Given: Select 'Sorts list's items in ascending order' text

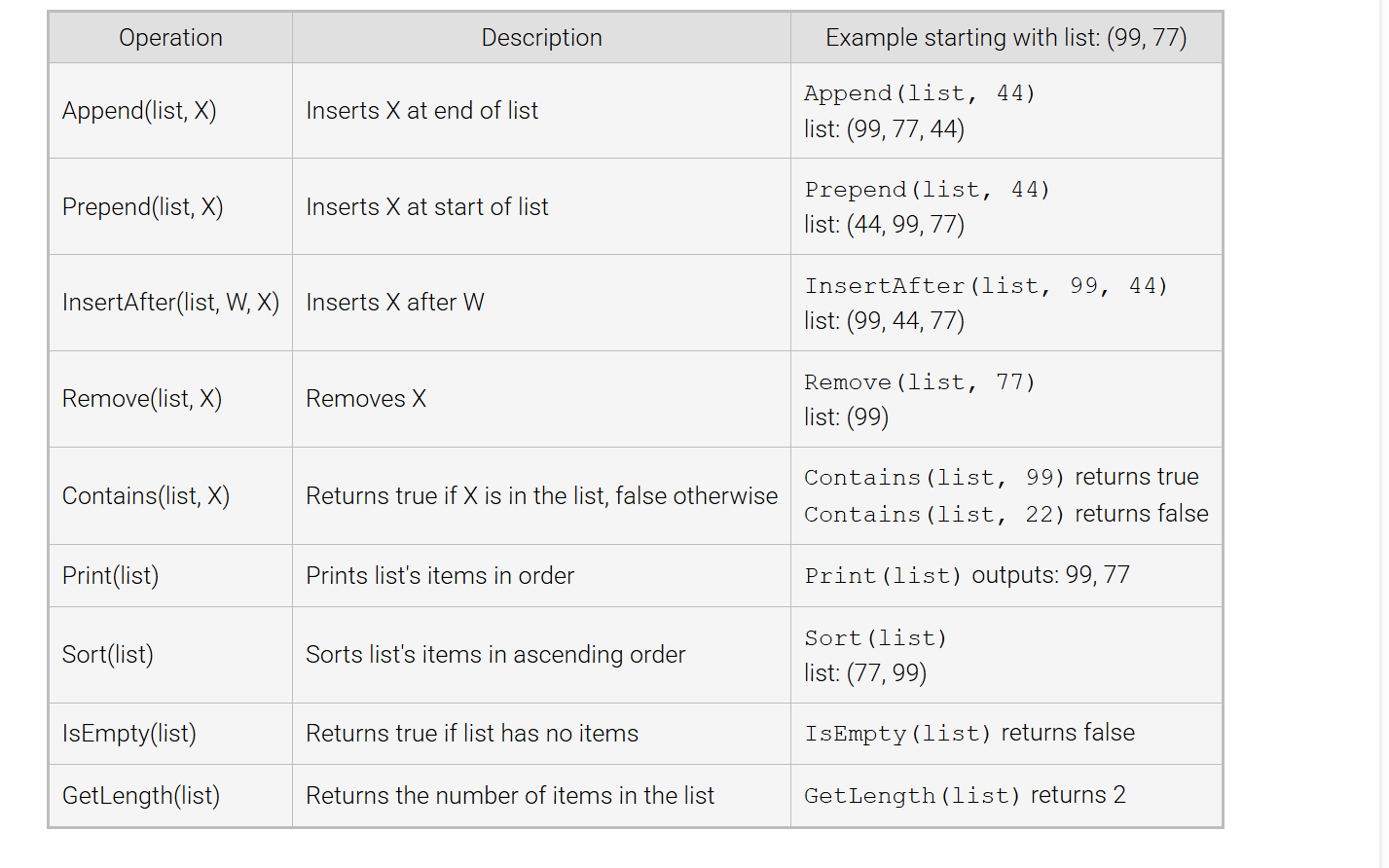Looking at the screenshot, I should 495,655.
